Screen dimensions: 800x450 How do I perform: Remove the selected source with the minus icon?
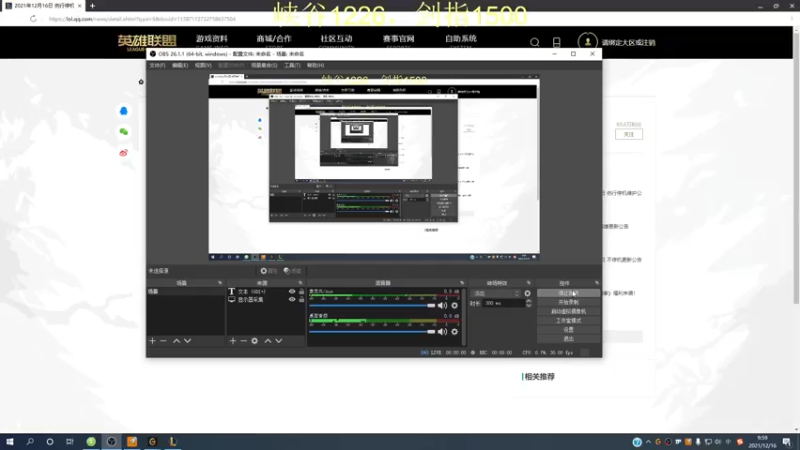coord(243,341)
